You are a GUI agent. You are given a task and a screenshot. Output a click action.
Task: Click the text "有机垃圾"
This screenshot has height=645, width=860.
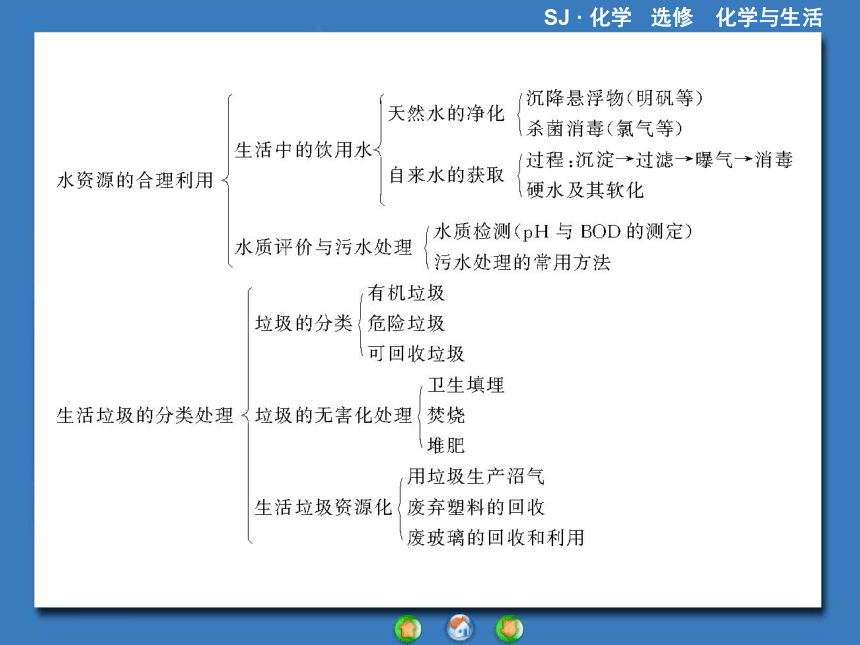point(406,293)
